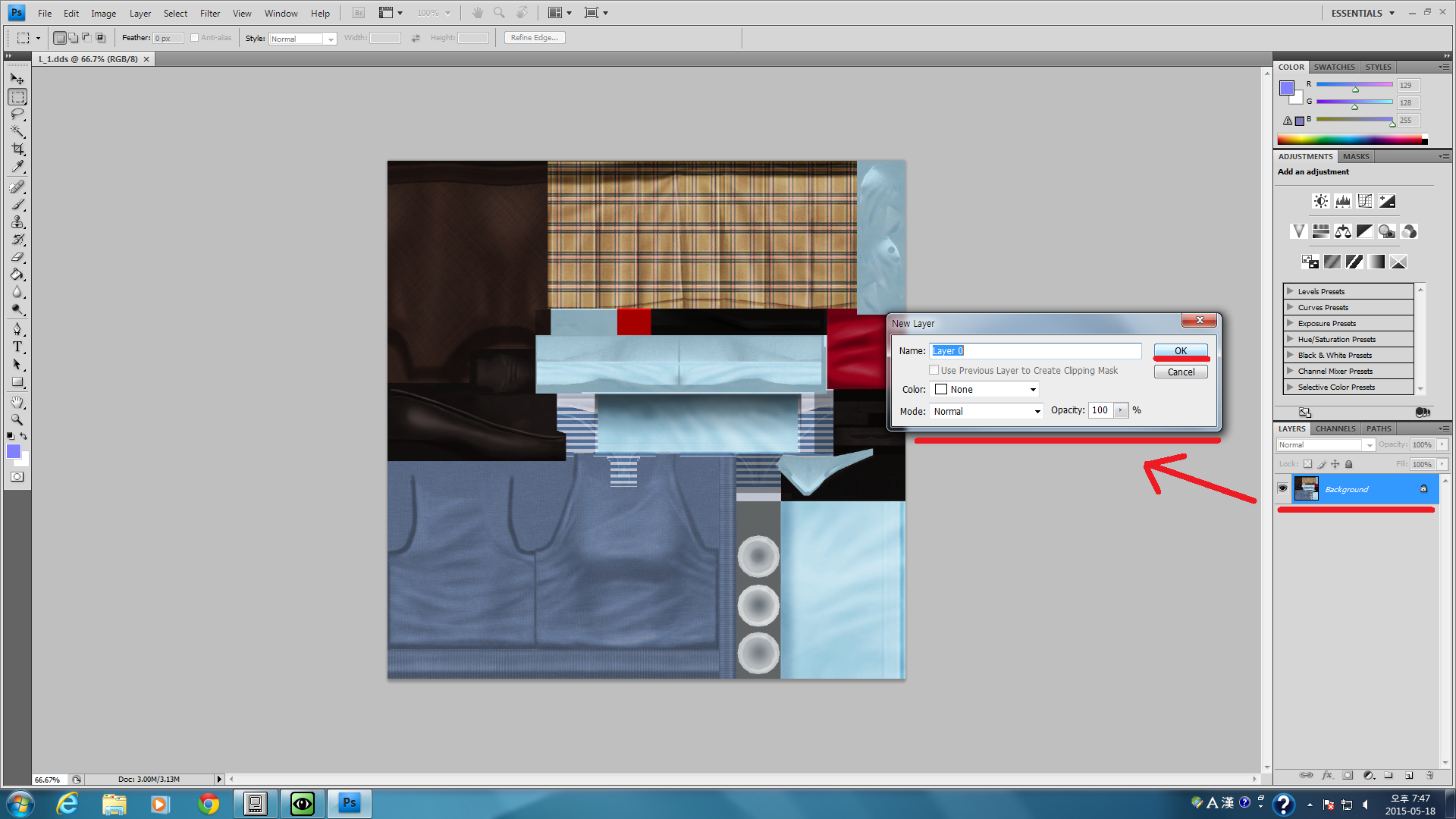The image size is (1456, 819).
Task: Select the Type tool
Action: pos(17,347)
